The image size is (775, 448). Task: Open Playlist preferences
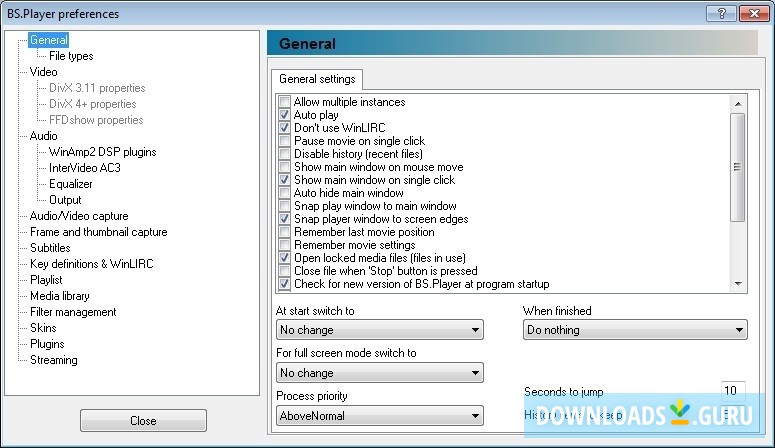(46, 280)
